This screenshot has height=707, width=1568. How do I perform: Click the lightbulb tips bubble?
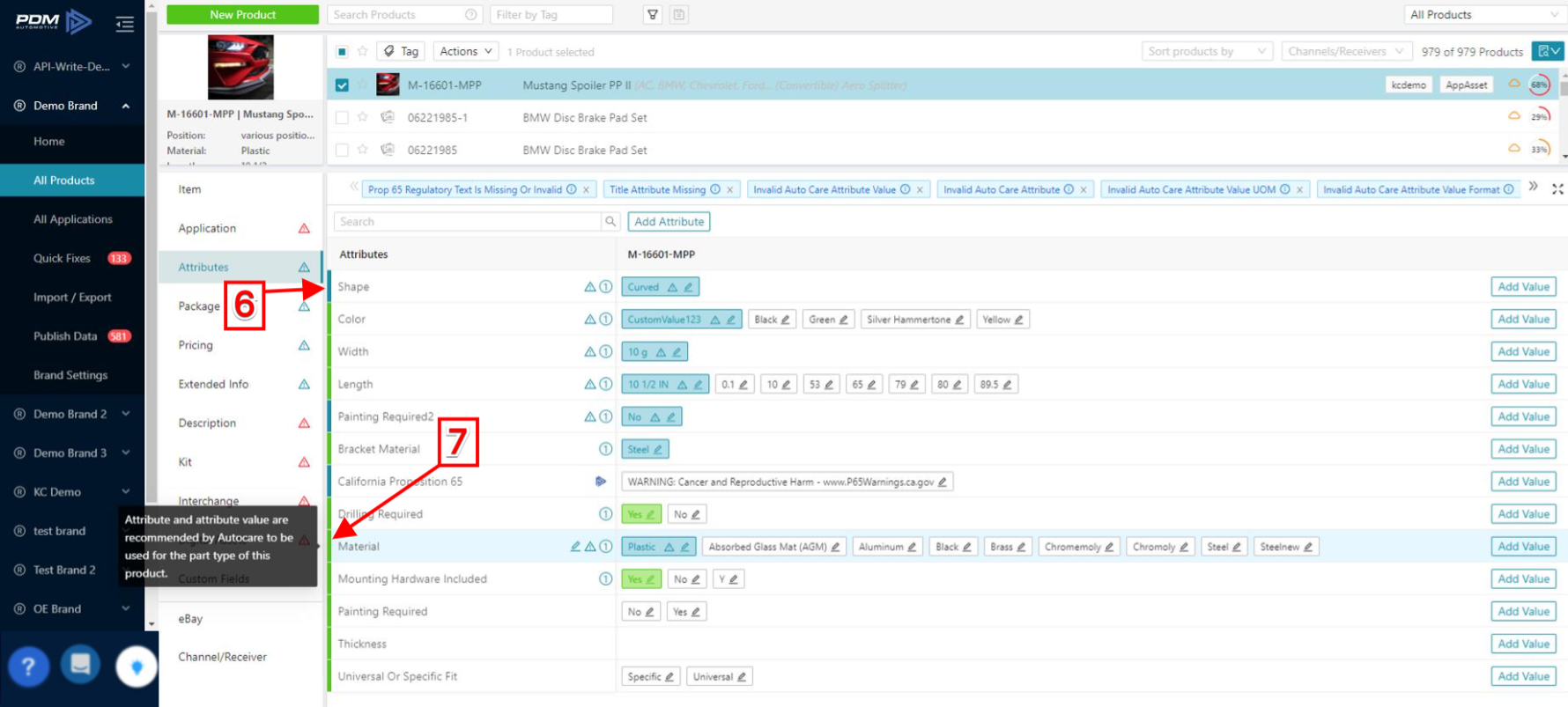(x=136, y=667)
